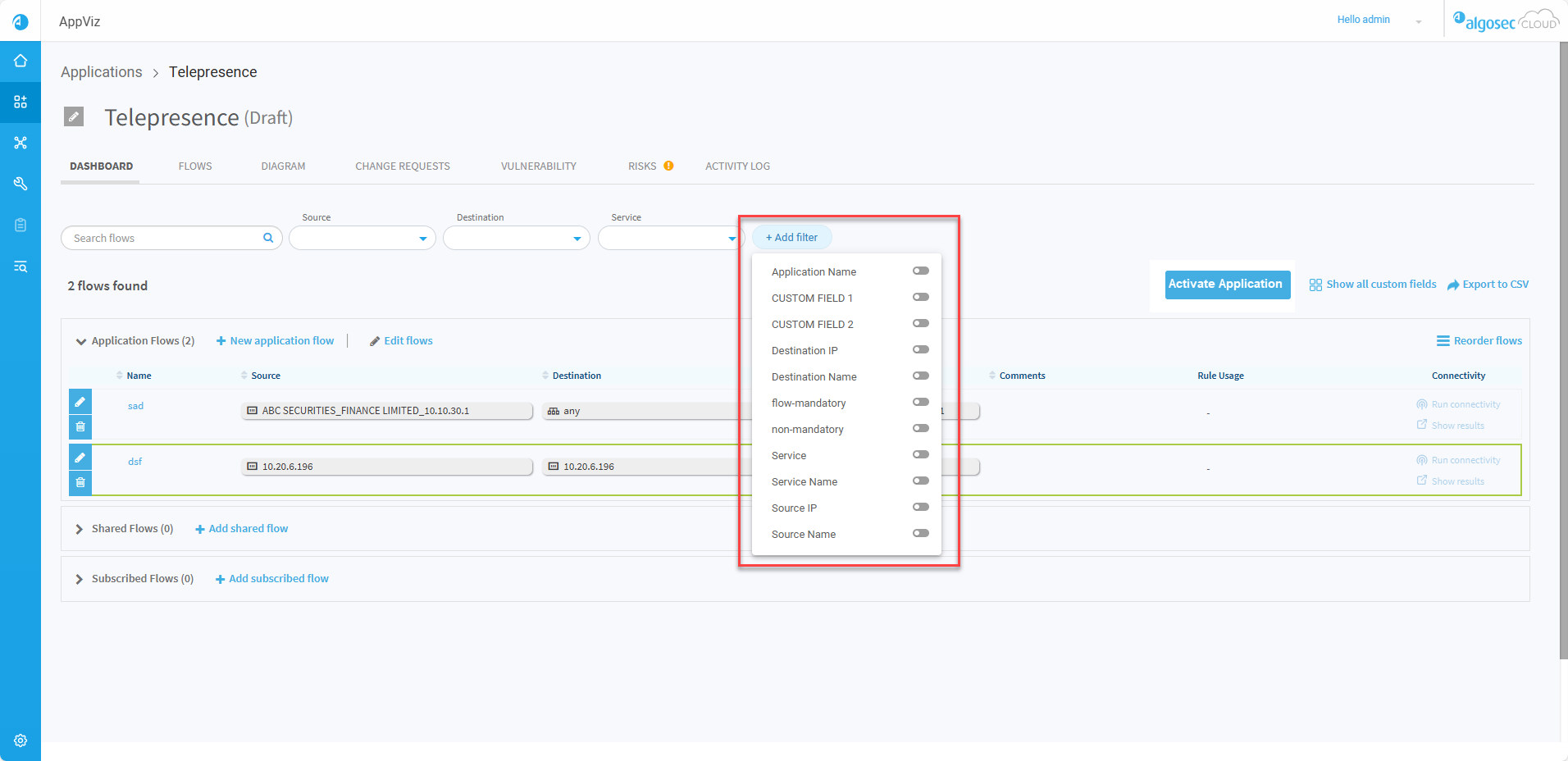Open the VULNERABILITY tab
This screenshot has height=761, width=1568.
[x=538, y=166]
